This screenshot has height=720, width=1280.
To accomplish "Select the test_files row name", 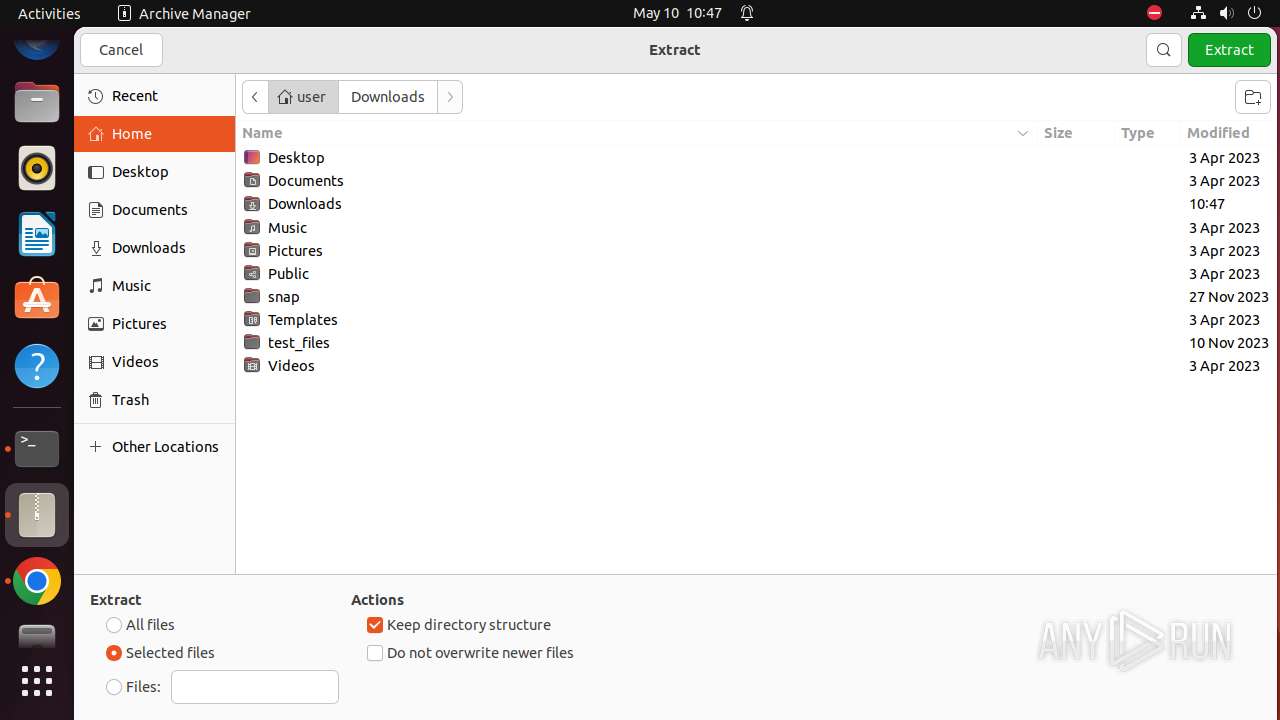I will click(x=299, y=343).
